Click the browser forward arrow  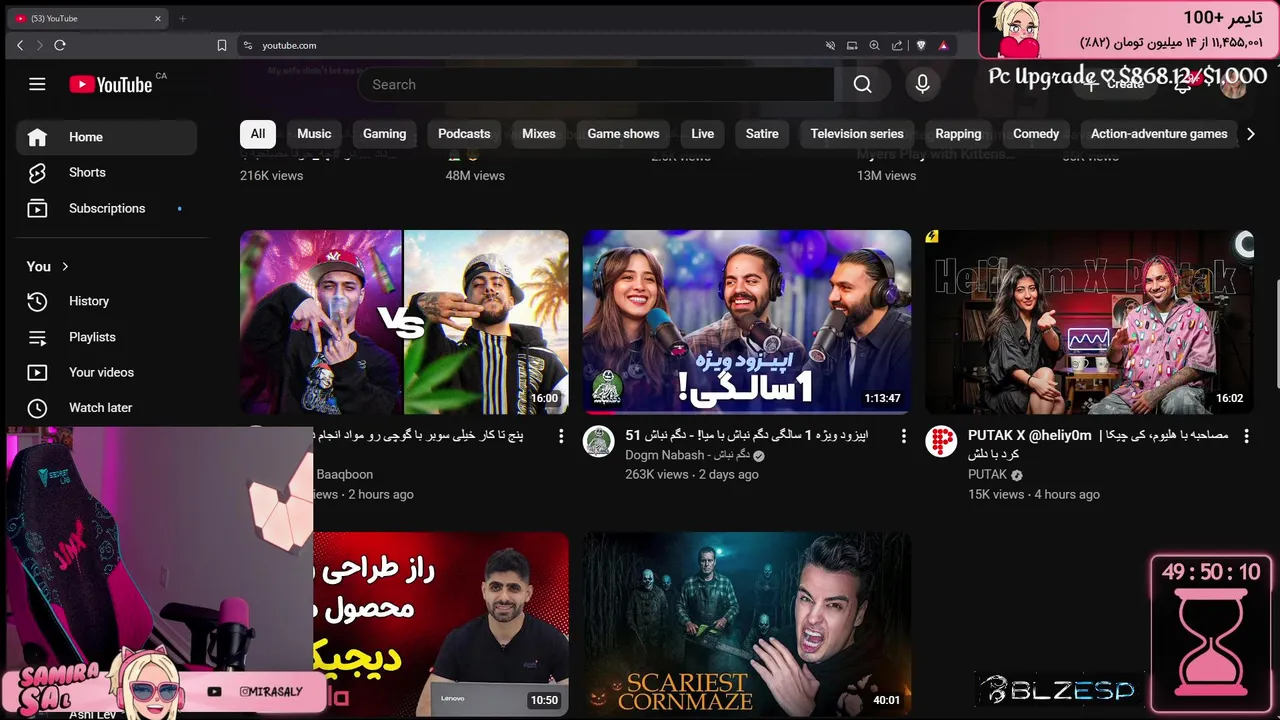click(x=40, y=45)
